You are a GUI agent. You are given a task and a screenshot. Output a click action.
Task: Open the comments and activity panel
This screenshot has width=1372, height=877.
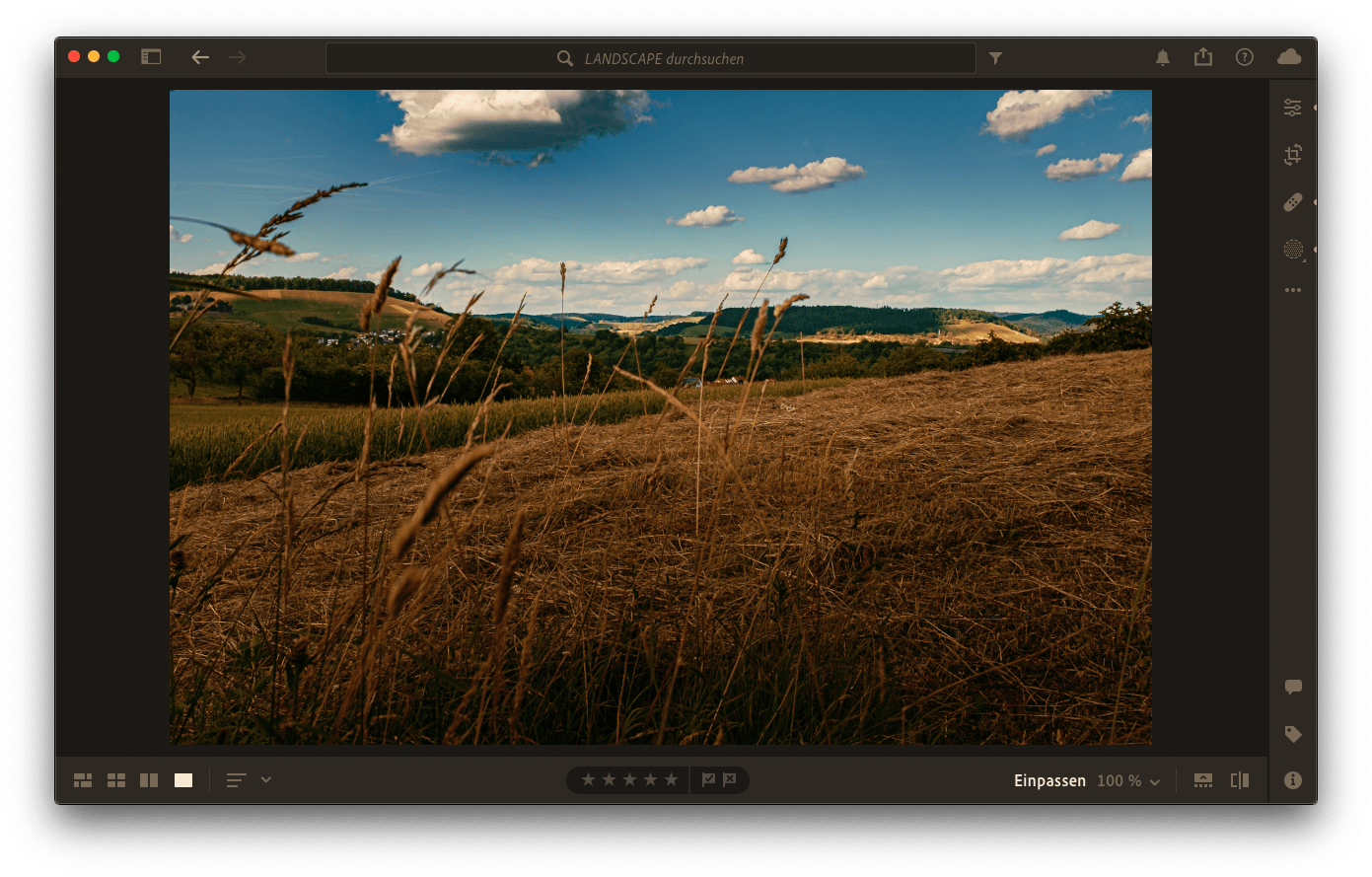(1293, 687)
